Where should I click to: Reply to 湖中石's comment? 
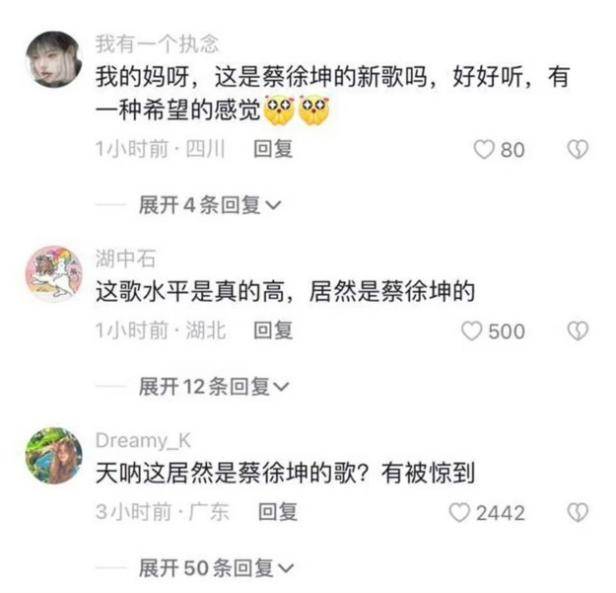point(273,330)
